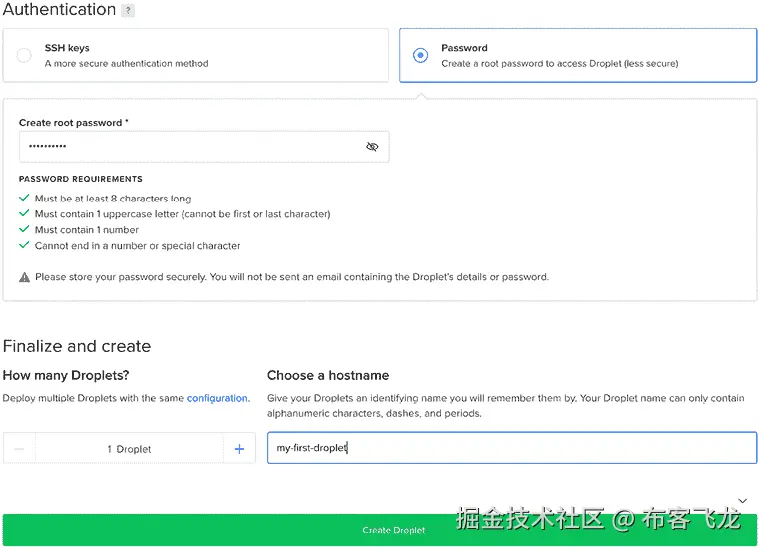Click checkmark beside 'Must contain 1 number'
Screen dimensions: 759x550
(24, 229)
